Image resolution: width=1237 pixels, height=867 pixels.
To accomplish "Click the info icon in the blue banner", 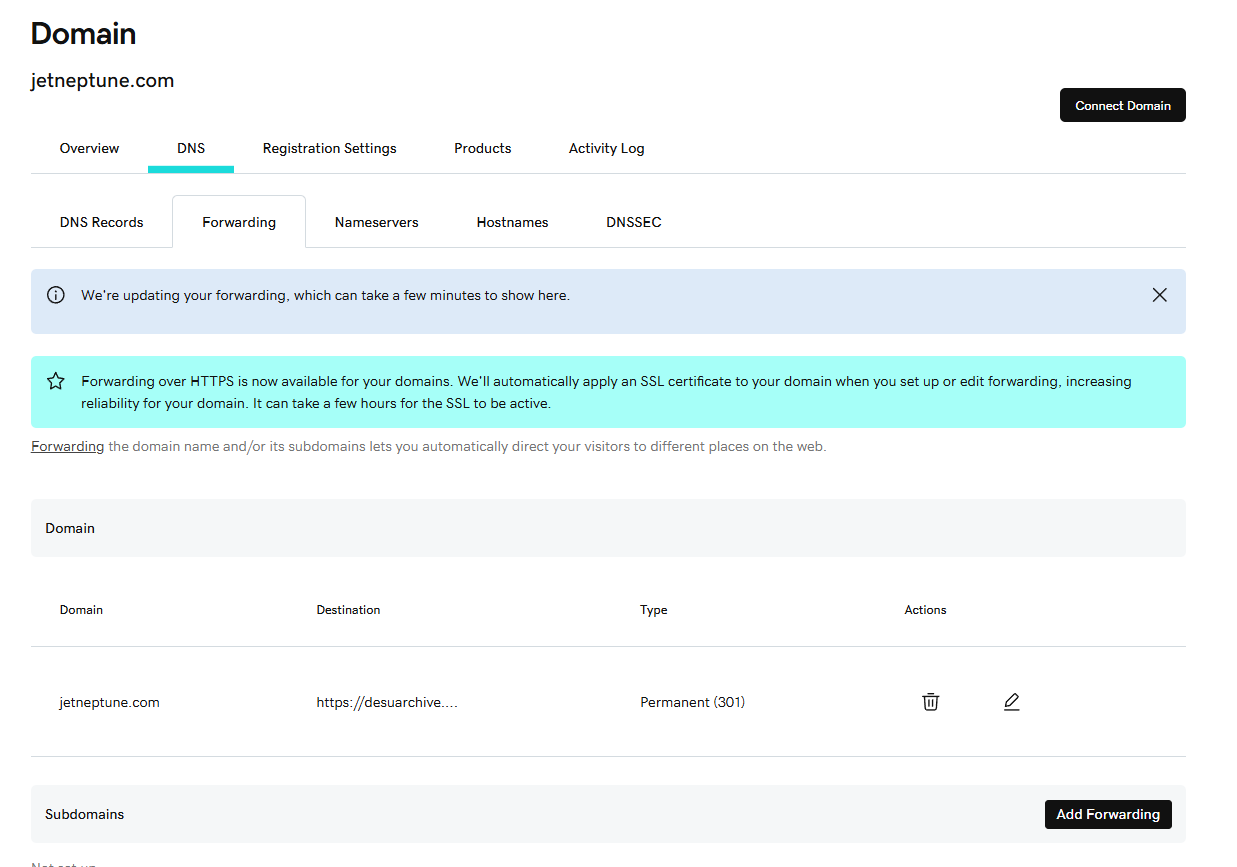I will [56, 295].
